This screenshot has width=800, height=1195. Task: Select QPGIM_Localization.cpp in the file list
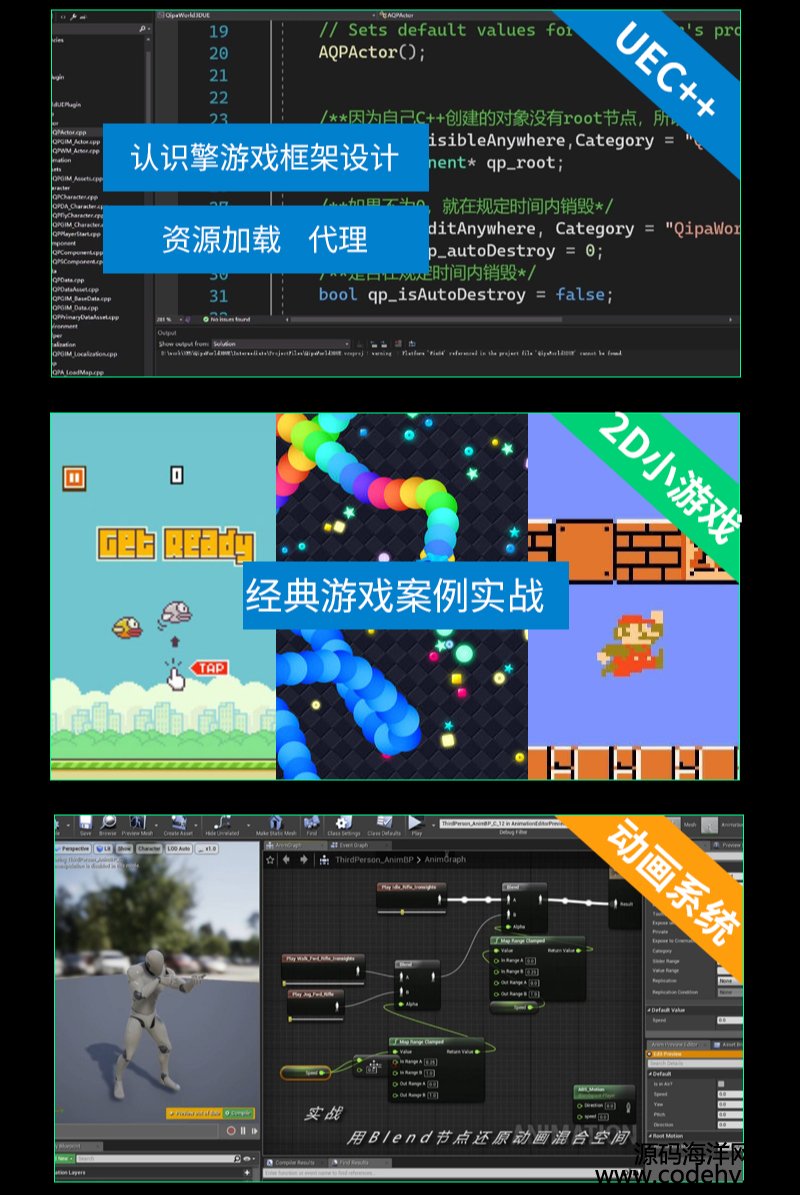click(85, 354)
